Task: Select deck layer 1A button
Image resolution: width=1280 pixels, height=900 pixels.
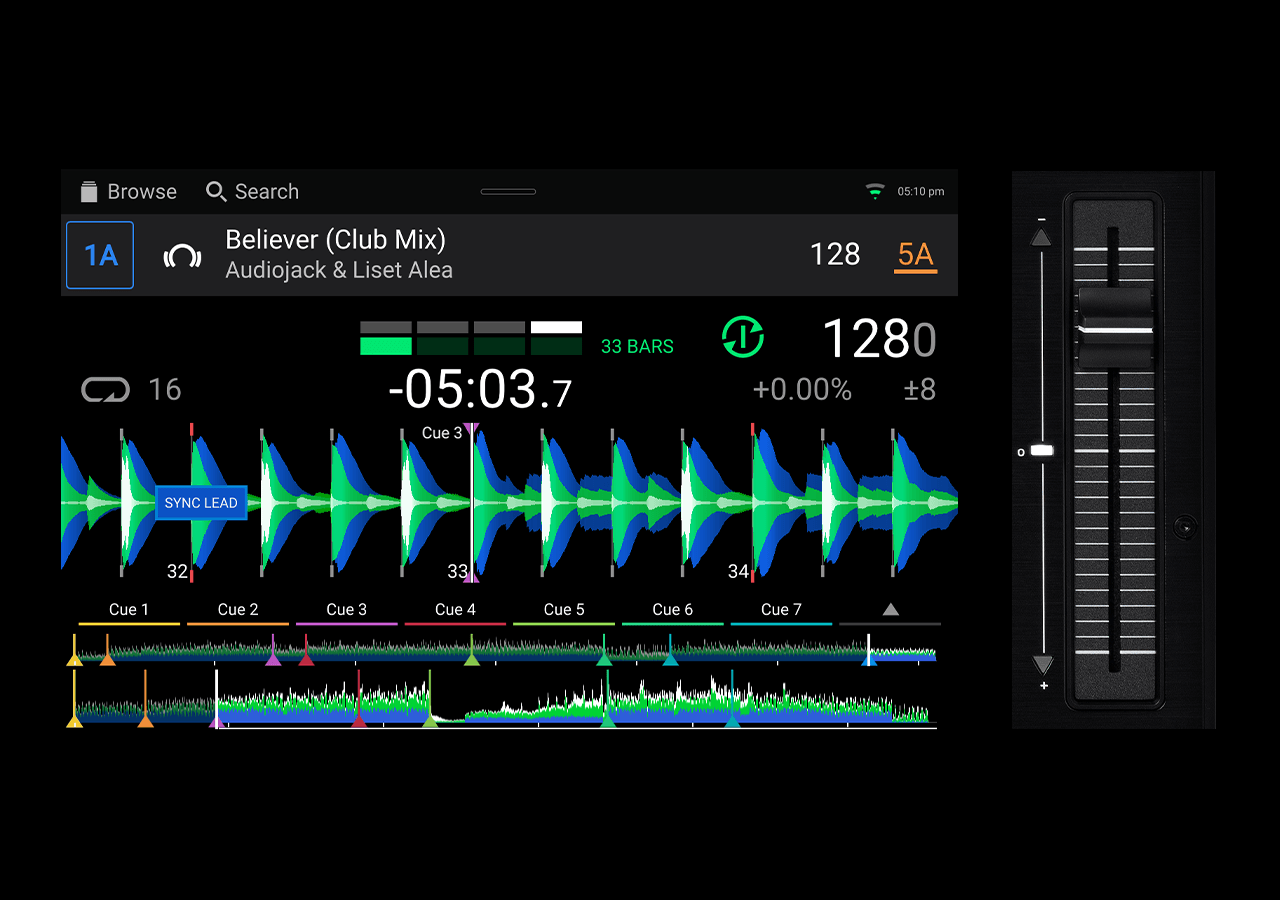Action: [x=100, y=255]
